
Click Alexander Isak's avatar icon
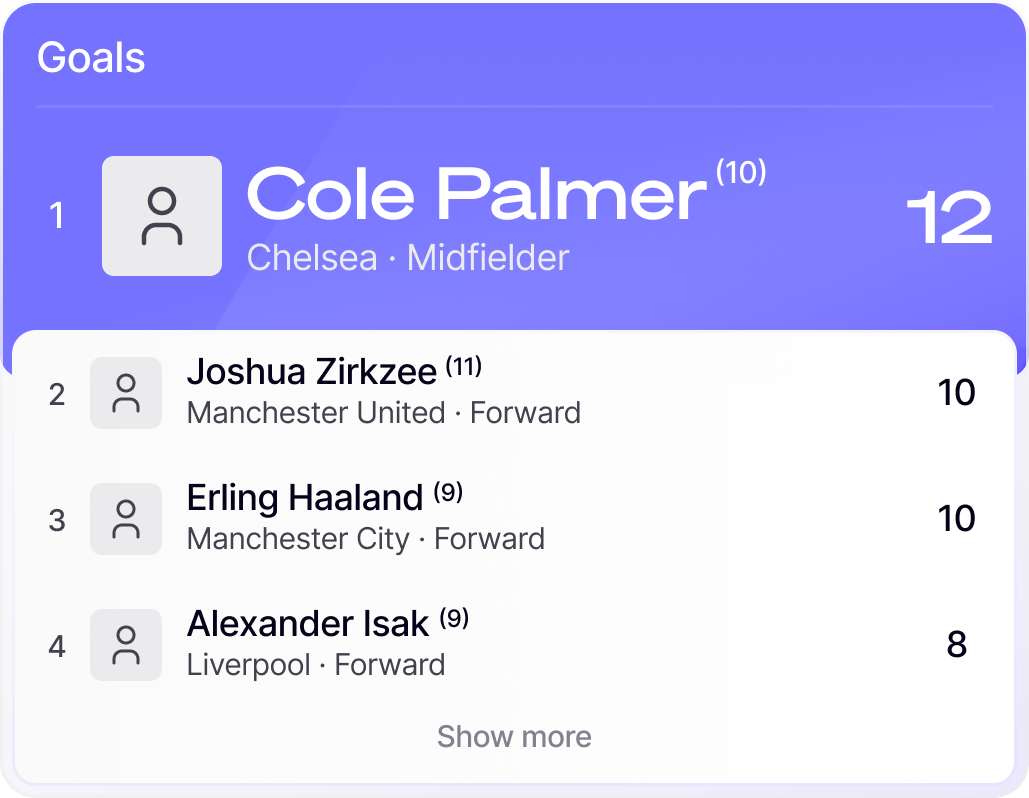(126, 645)
